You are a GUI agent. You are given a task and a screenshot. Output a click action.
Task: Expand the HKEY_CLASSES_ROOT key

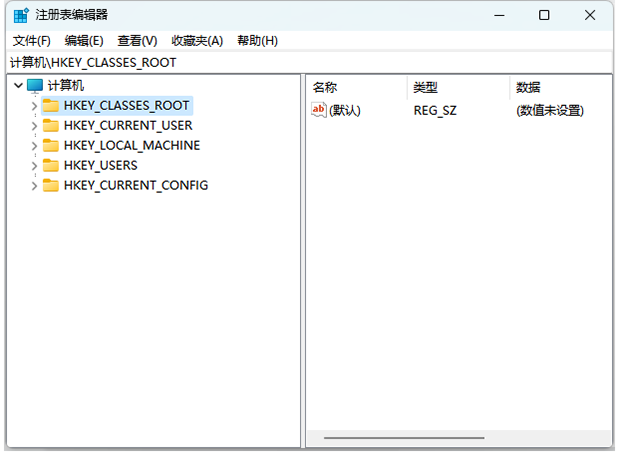point(35,106)
